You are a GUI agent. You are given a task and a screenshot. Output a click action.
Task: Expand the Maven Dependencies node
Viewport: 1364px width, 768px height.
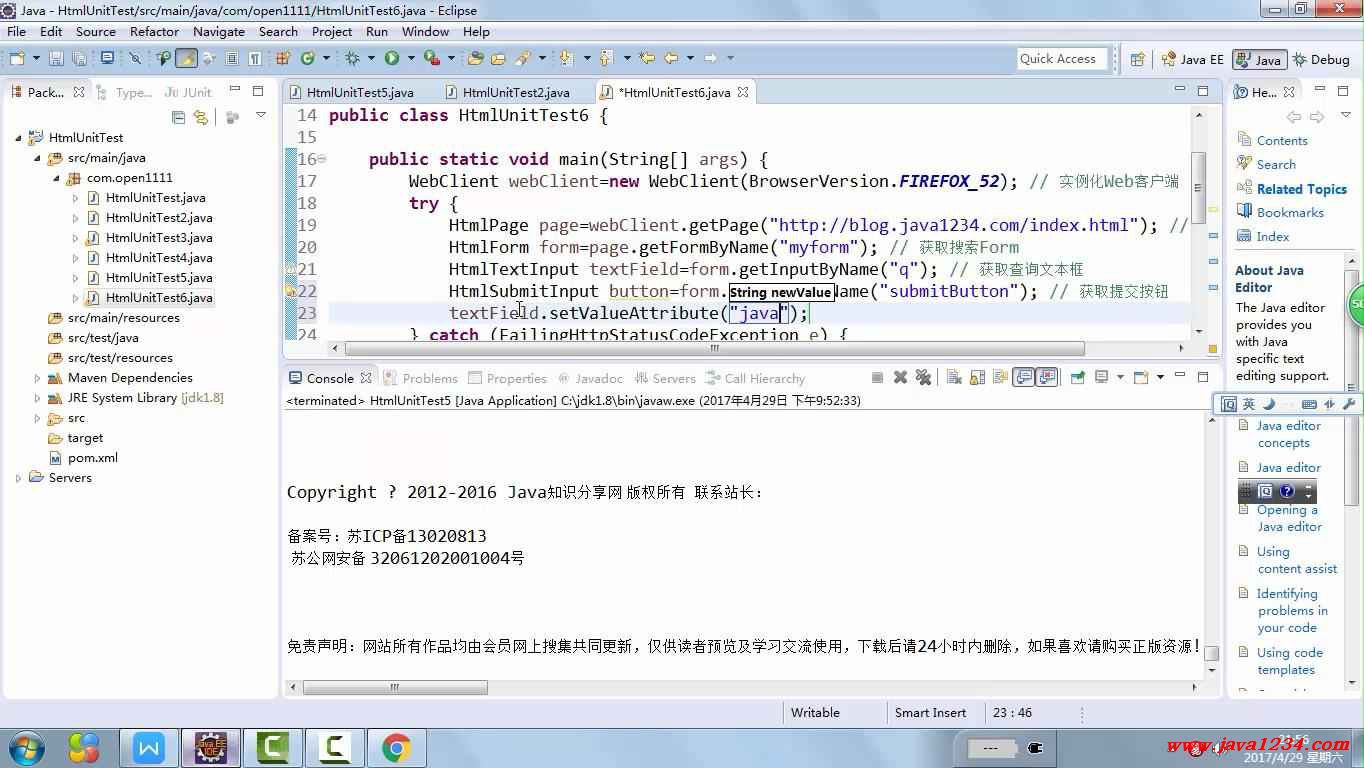(38, 378)
